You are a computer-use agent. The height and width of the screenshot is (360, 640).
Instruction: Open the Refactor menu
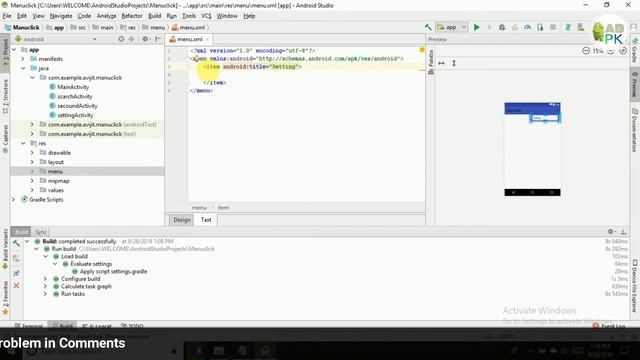click(132, 16)
